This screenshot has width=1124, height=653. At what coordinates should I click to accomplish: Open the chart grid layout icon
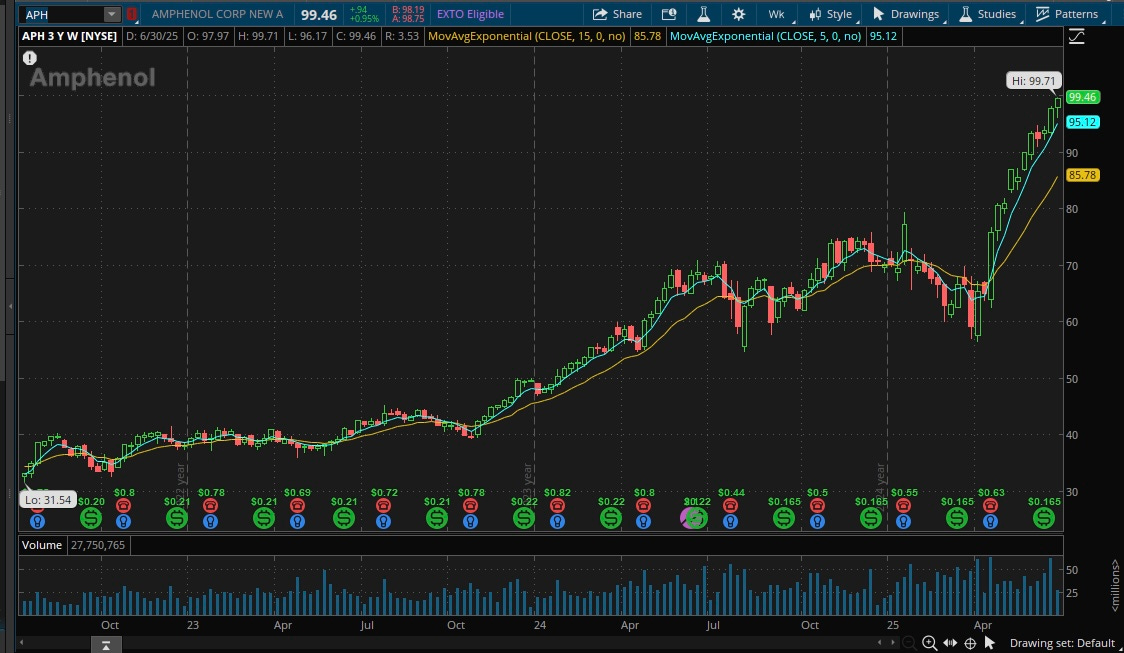[x=669, y=14]
